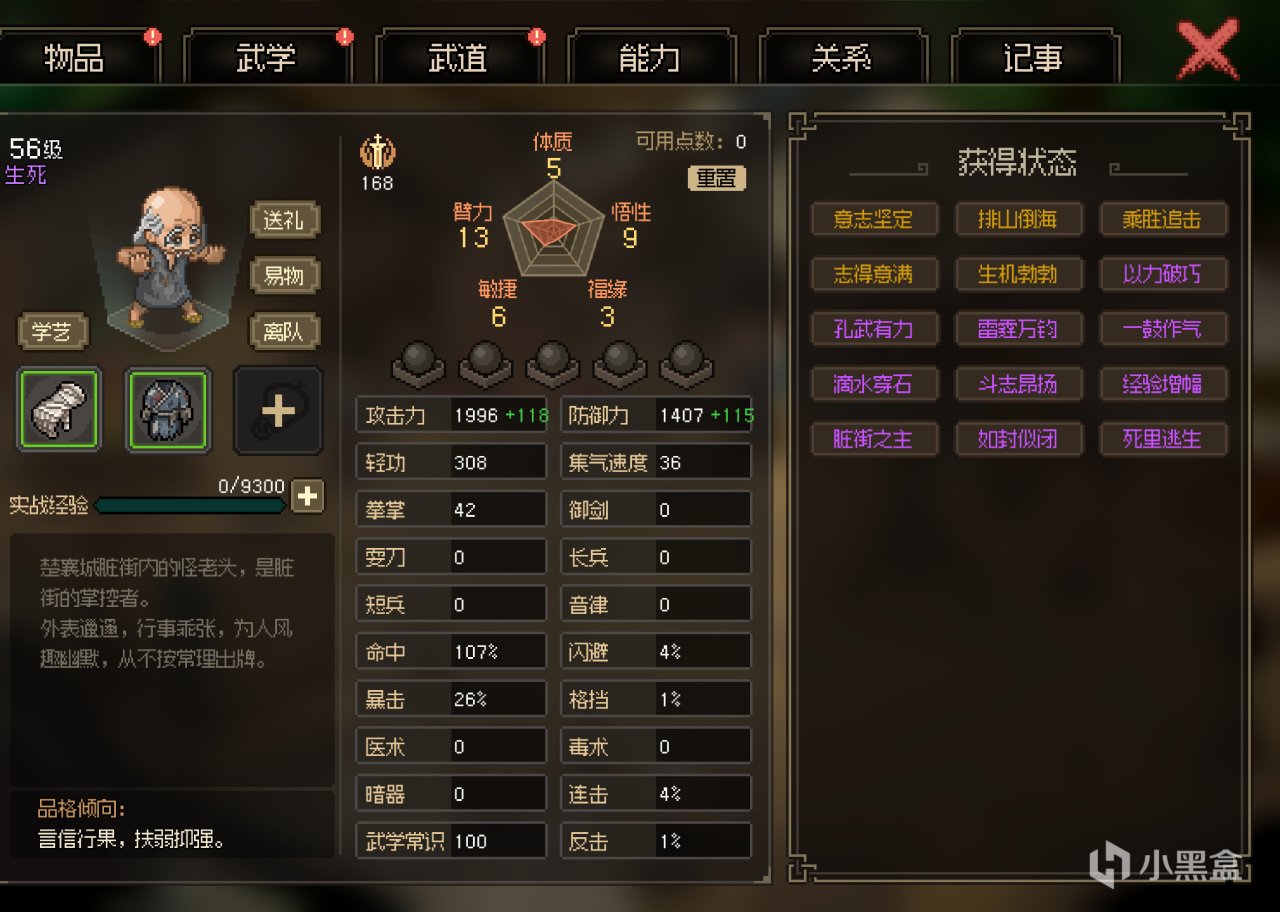Image resolution: width=1280 pixels, height=912 pixels.
Task: Open the empty accessory slot with plus
Action: 278,410
